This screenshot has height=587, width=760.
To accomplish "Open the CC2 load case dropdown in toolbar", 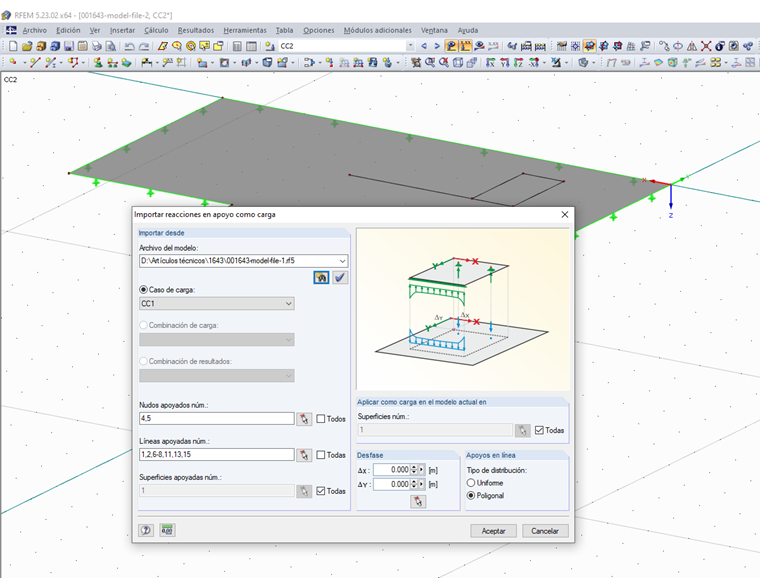I will pyautogui.click(x=411, y=46).
